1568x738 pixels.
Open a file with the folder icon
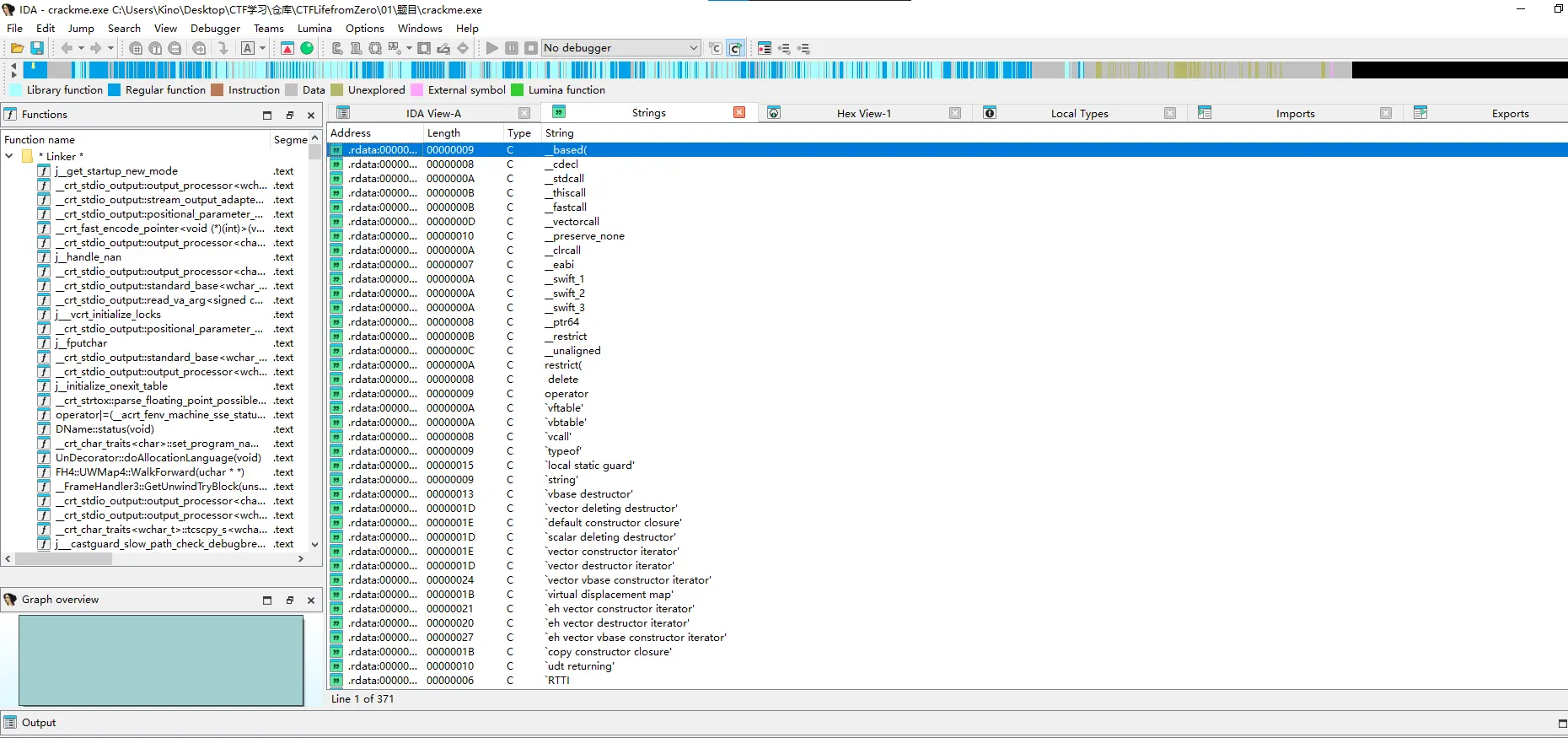(x=17, y=48)
